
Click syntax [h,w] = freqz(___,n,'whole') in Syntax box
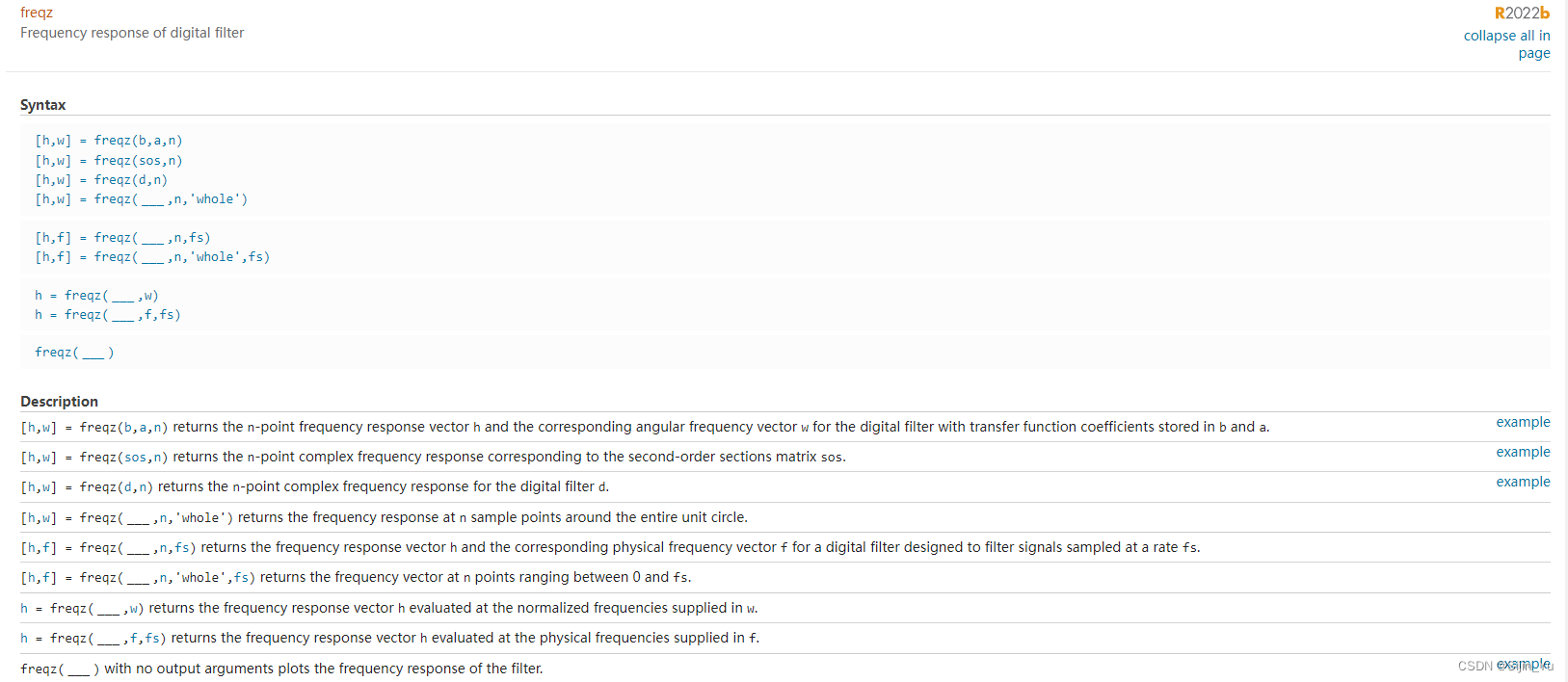(142, 199)
